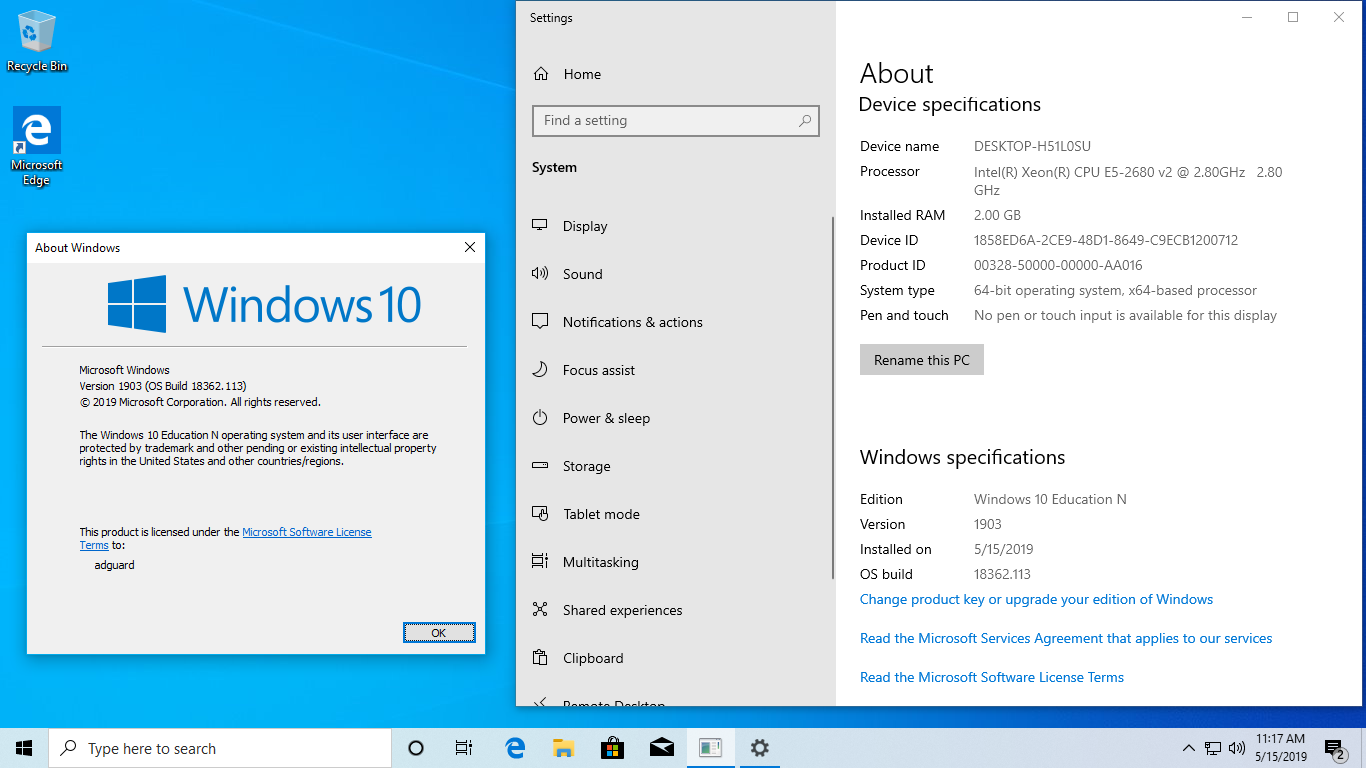Open Microsoft Store from the taskbar
The height and width of the screenshot is (768, 1366).
[613, 748]
